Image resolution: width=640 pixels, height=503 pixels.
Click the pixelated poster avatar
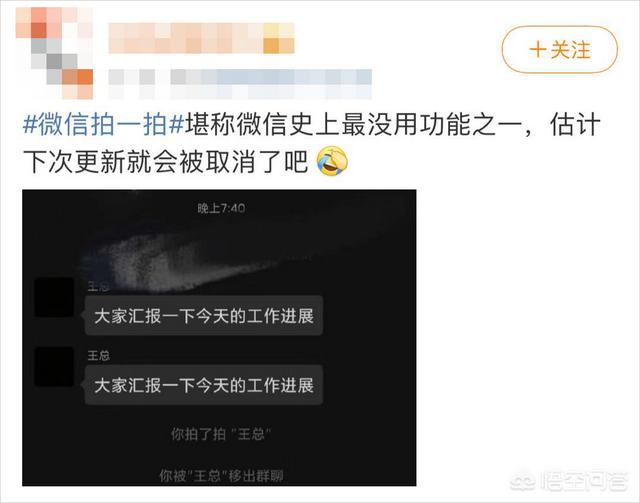point(54,53)
